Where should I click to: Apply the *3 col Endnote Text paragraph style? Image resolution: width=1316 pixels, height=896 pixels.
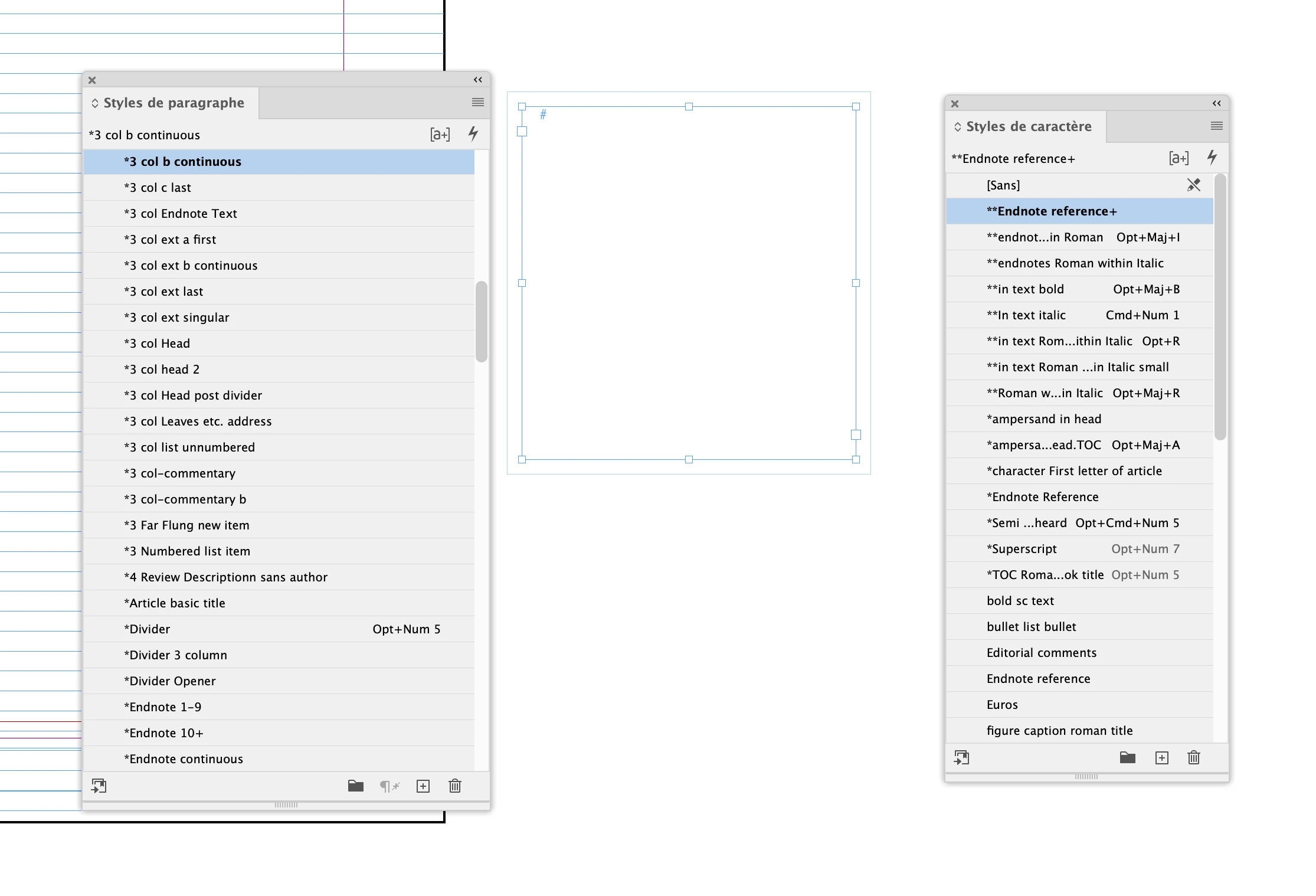click(189, 214)
